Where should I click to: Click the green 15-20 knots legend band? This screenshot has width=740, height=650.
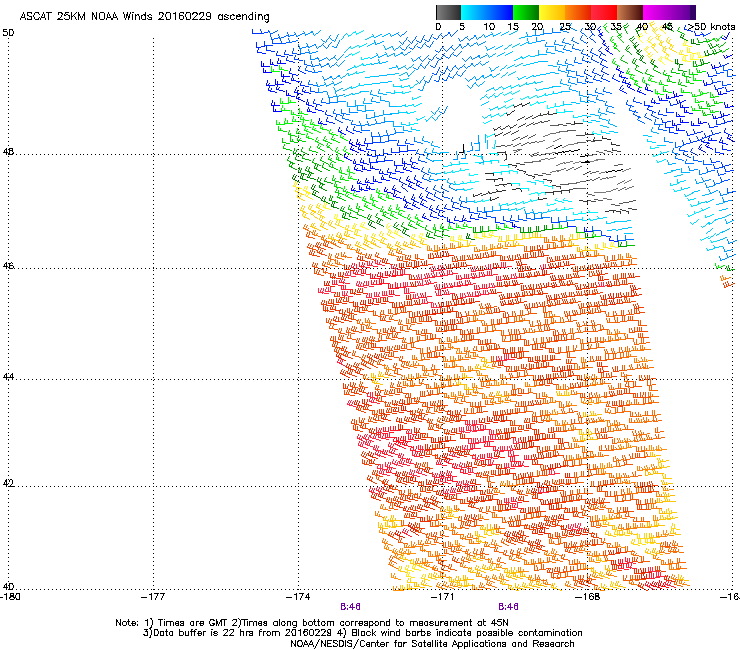click(526, 12)
